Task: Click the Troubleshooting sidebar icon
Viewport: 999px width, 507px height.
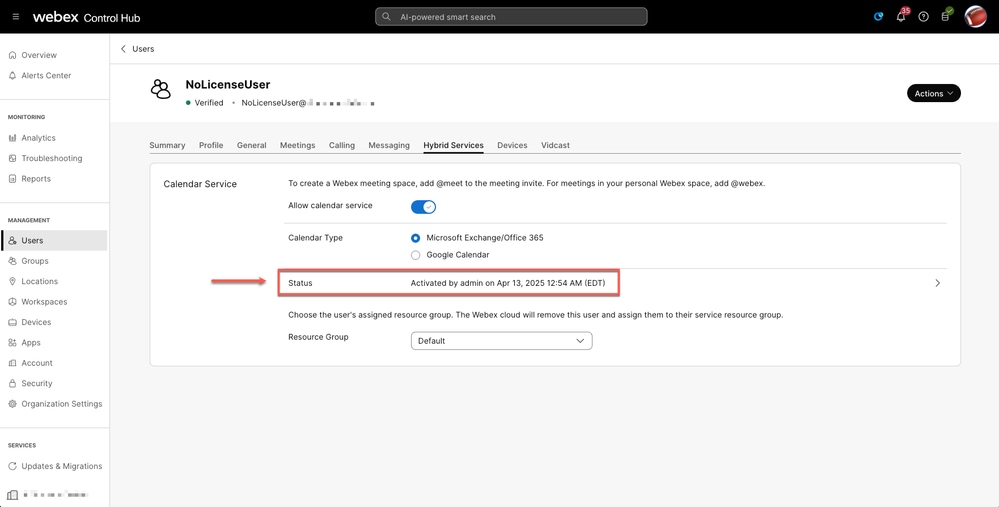Action: pyautogui.click(x=13, y=159)
